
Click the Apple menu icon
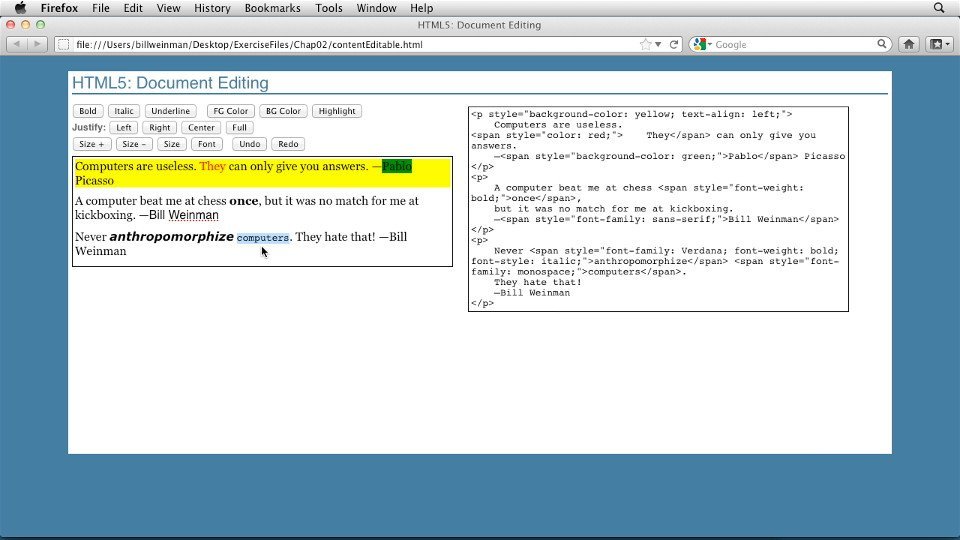click(20, 8)
